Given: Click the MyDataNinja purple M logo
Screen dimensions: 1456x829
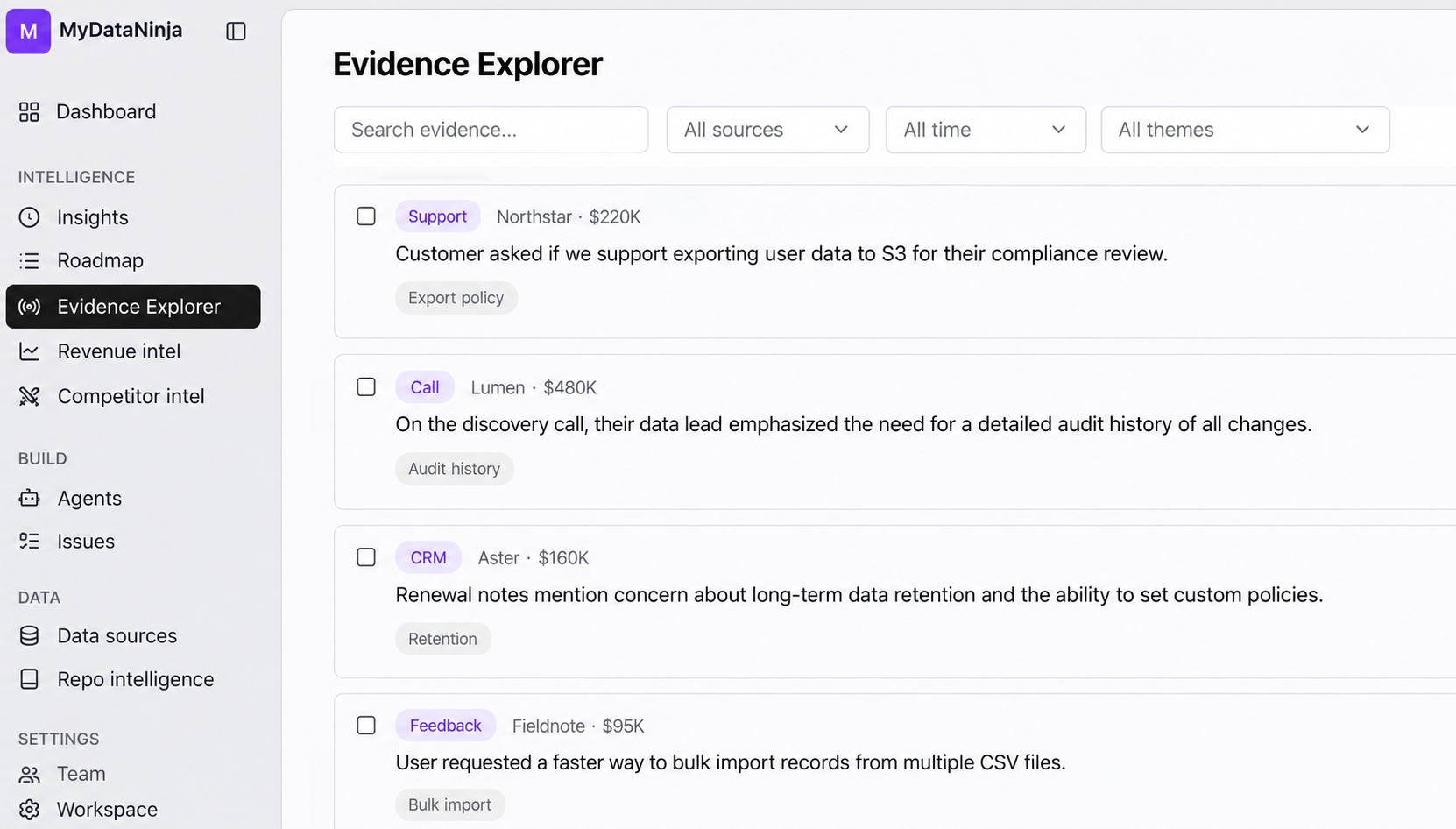Looking at the screenshot, I should pyautogui.click(x=28, y=31).
